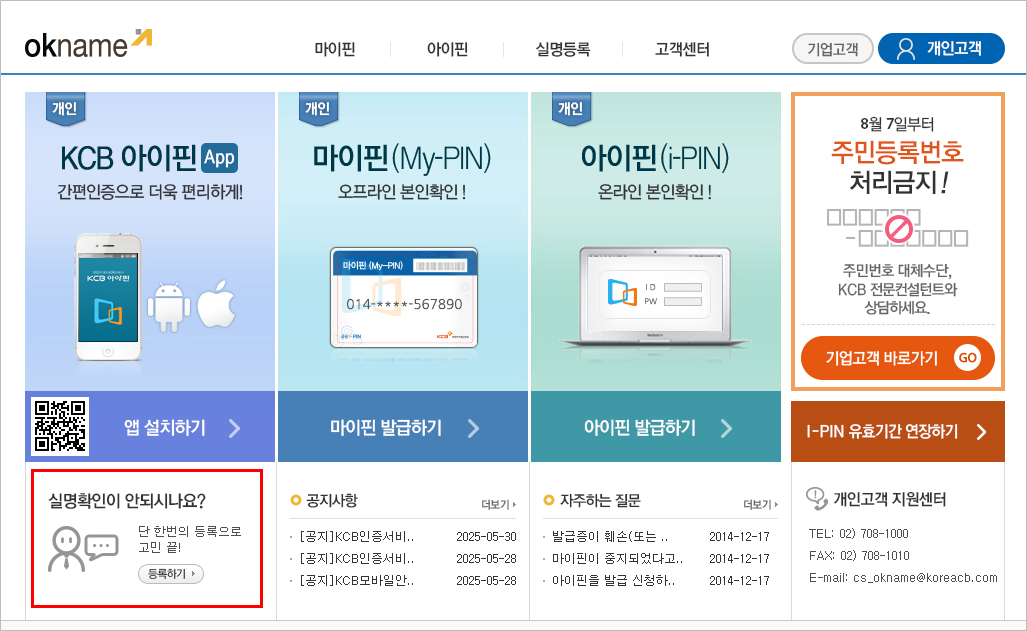Click the 기업고객 바로가기 button

coord(898,358)
